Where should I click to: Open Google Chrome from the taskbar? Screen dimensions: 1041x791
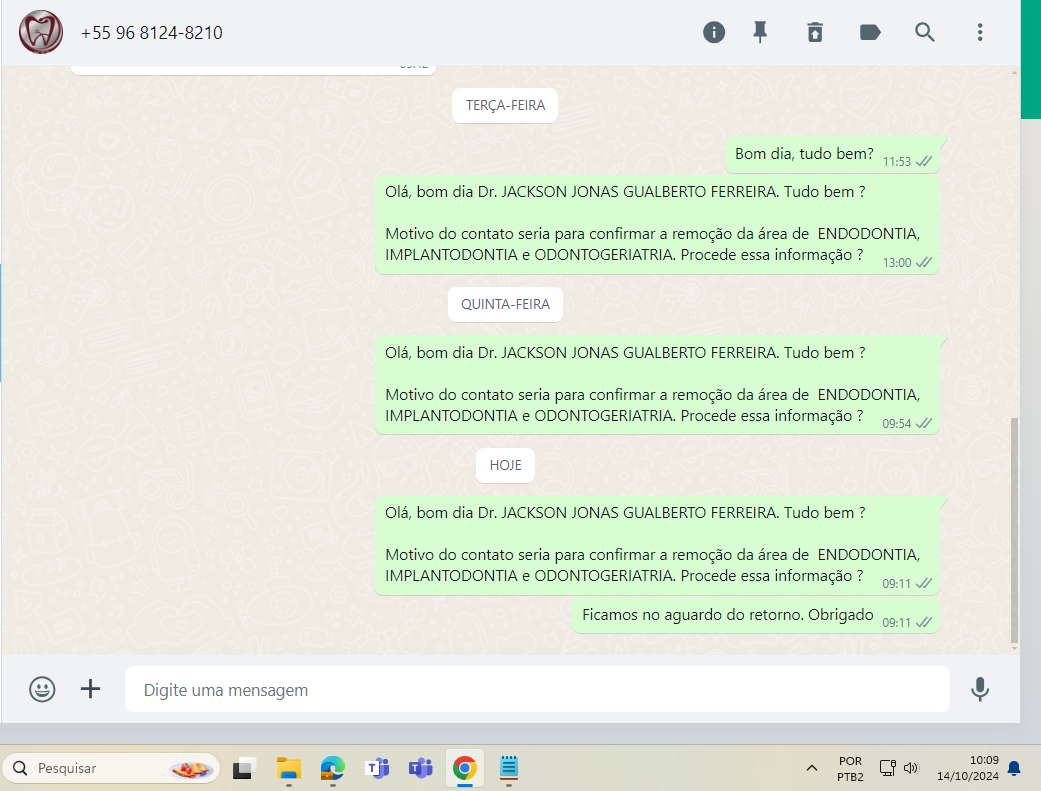point(464,768)
